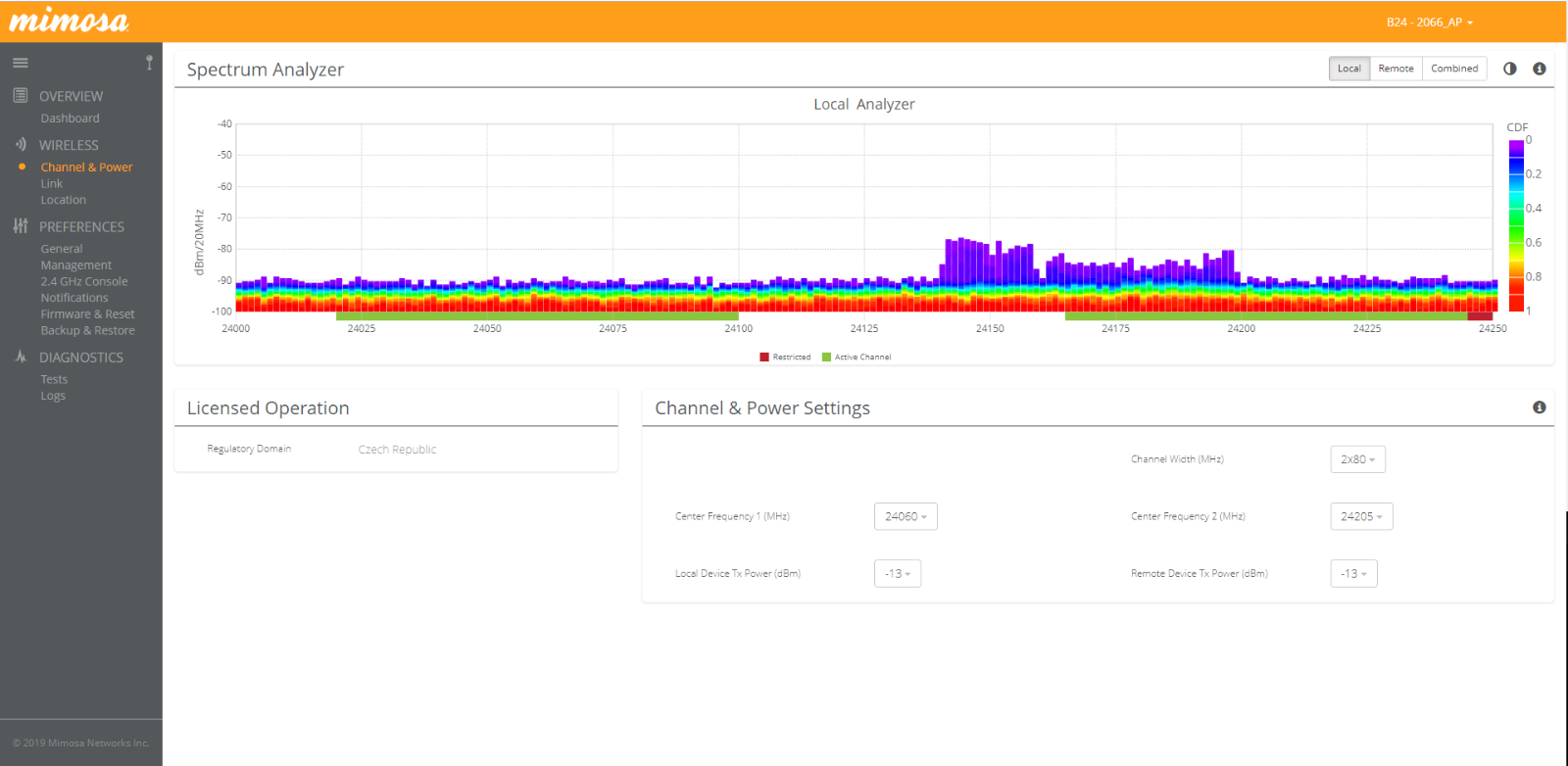The image size is (1568, 766).
Task: Click the CDF color scale bar
Action: (x=1516, y=225)
